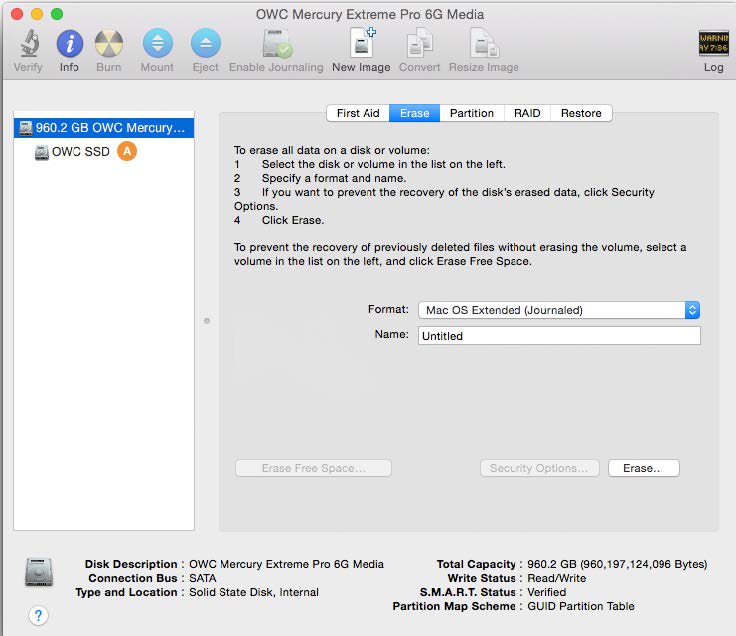Click the sidebar split divider handle
This screenshot has height=636, width=736.
pyautogui.click(x=207, y=321)
